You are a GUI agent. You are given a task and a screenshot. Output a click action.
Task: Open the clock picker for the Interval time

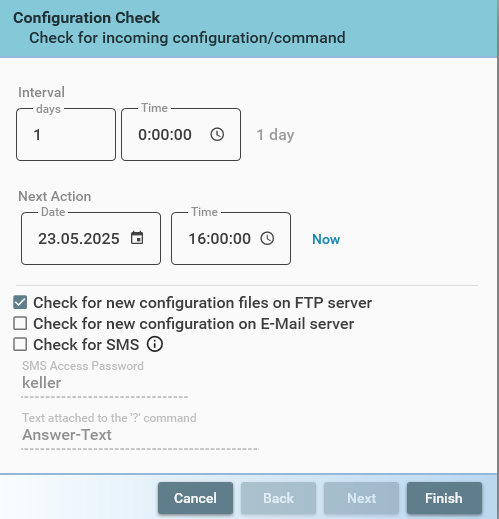(217, 135)
